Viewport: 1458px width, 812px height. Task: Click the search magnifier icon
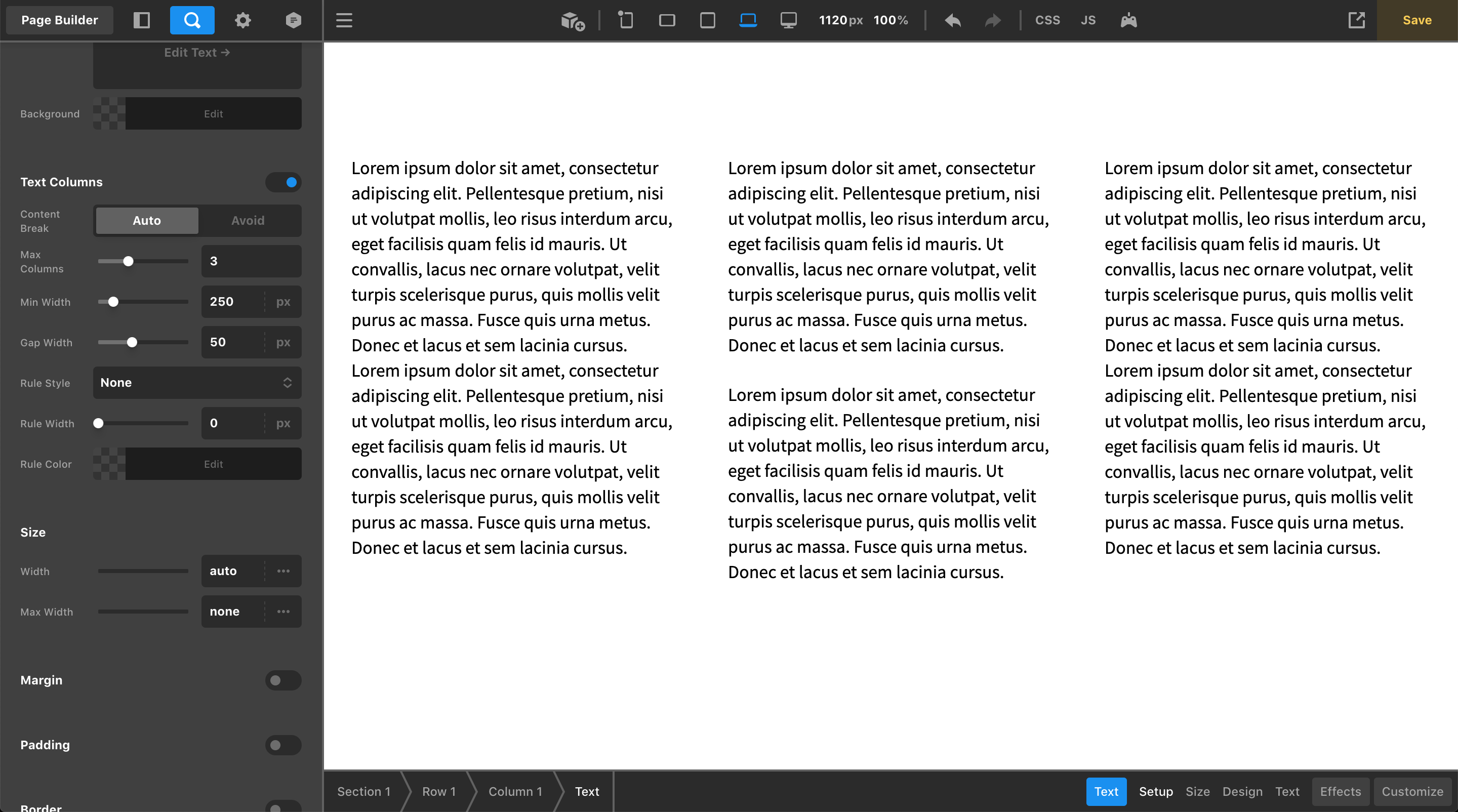point(192,20)
